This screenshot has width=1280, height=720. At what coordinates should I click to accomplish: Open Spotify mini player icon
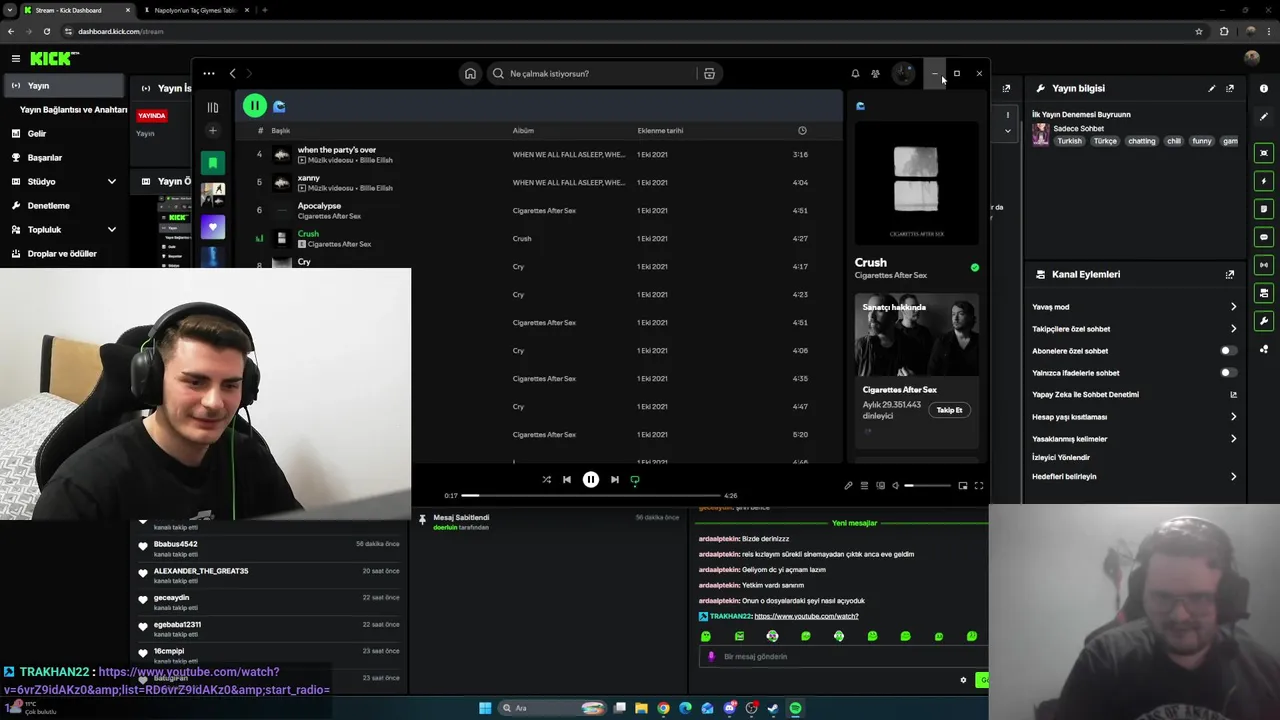point(963,486)
